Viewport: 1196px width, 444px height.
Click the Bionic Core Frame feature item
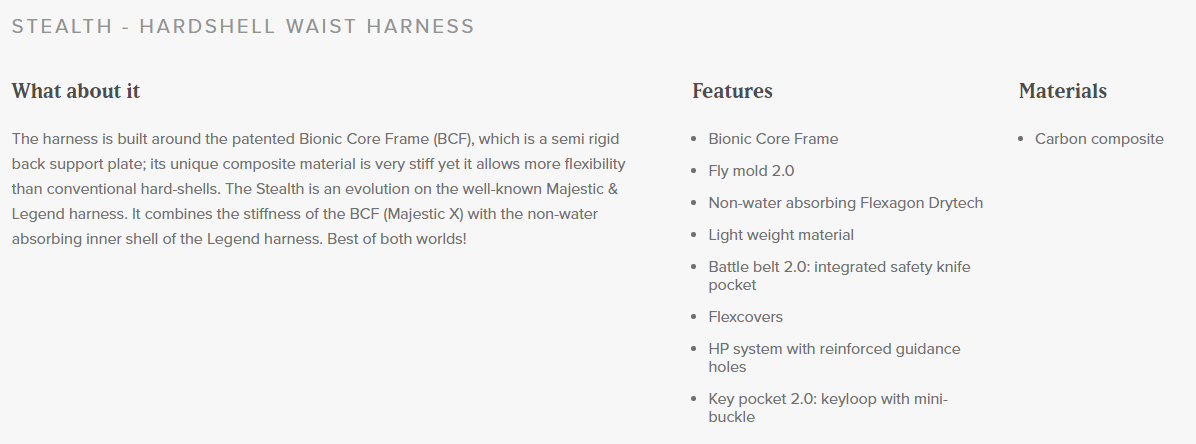(773, 139)
